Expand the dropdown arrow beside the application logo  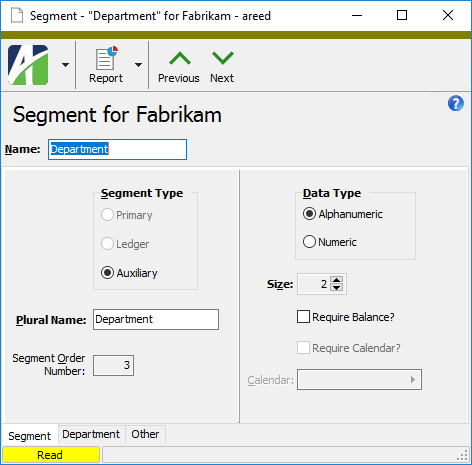pos(66,65)
